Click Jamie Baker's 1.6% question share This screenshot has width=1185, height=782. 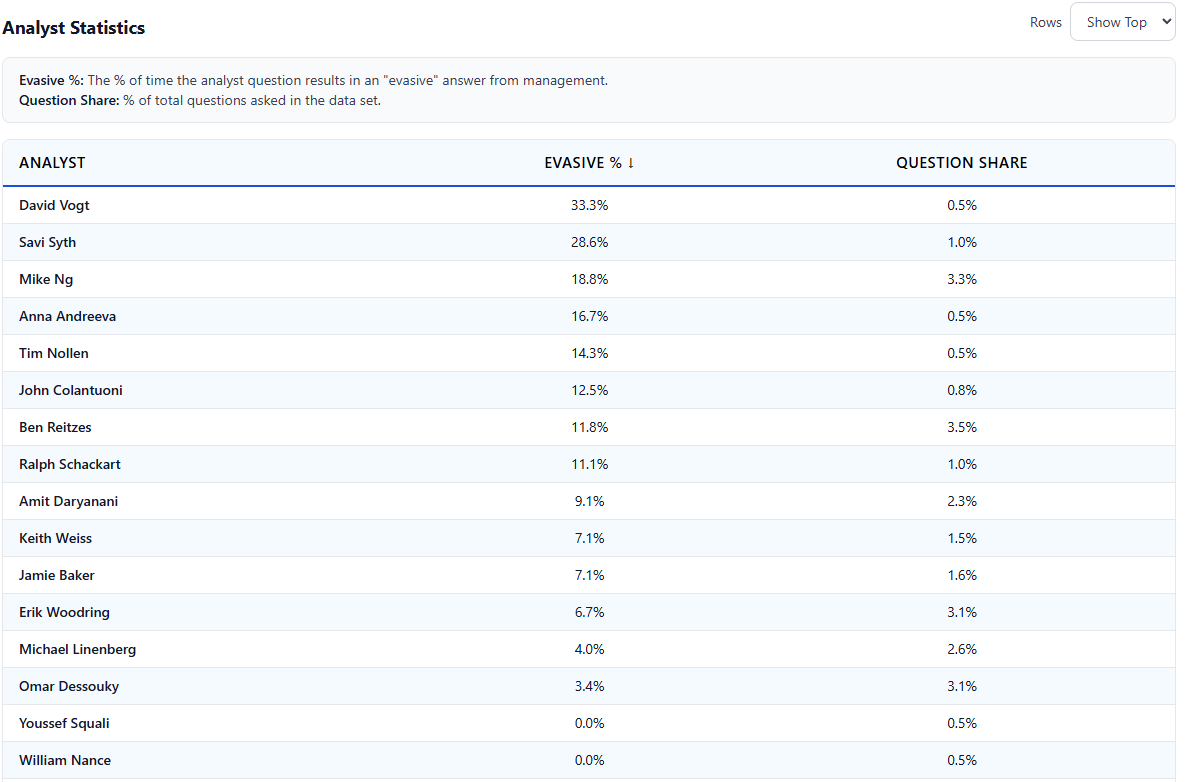962,576
